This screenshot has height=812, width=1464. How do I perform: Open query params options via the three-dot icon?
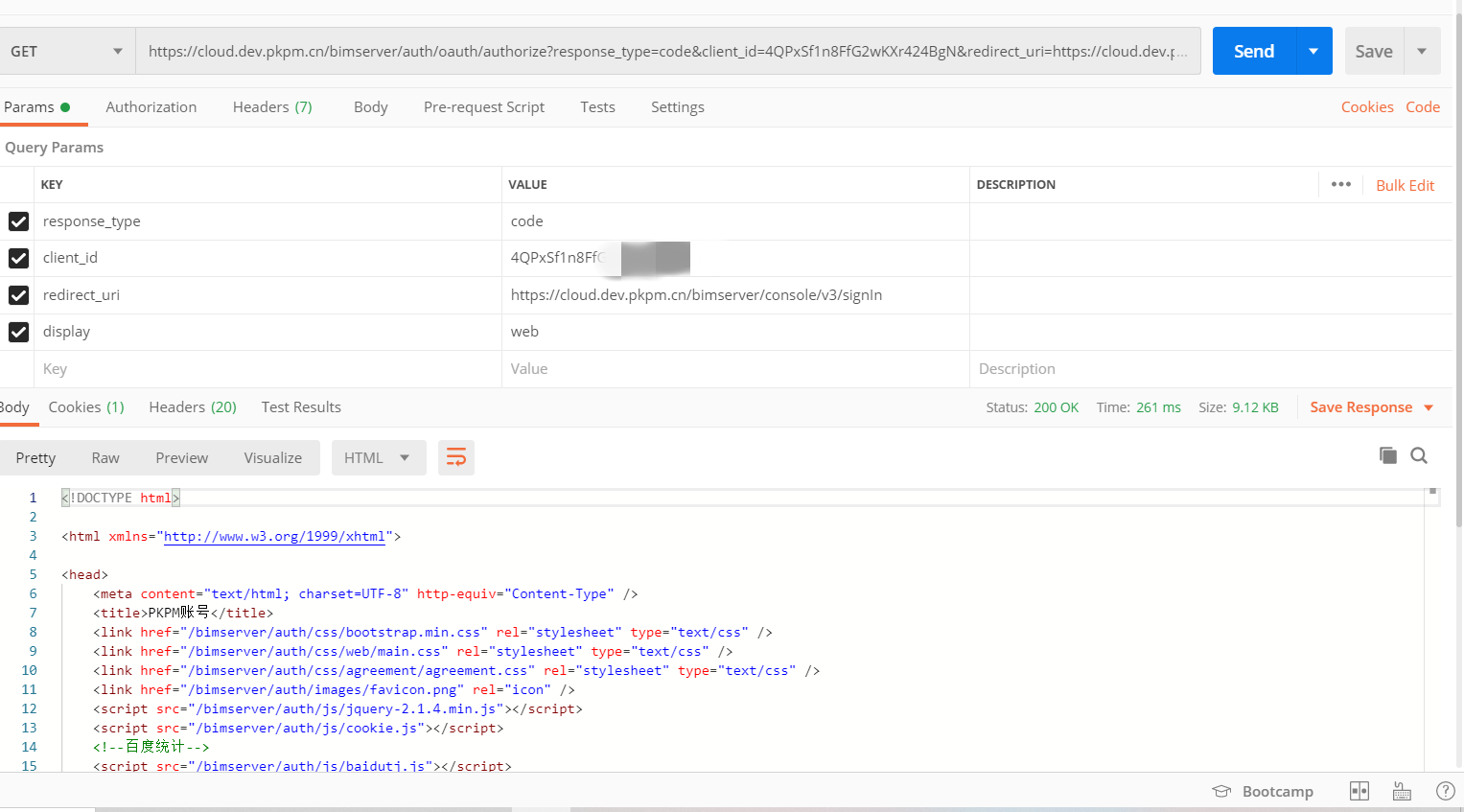[x=1340, y=184]
